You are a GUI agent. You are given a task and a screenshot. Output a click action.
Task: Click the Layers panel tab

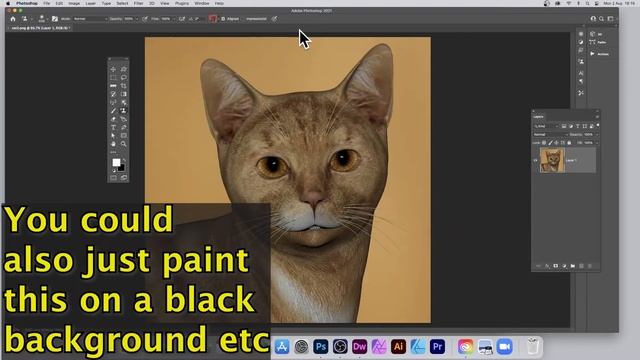[x=538, y=117]
